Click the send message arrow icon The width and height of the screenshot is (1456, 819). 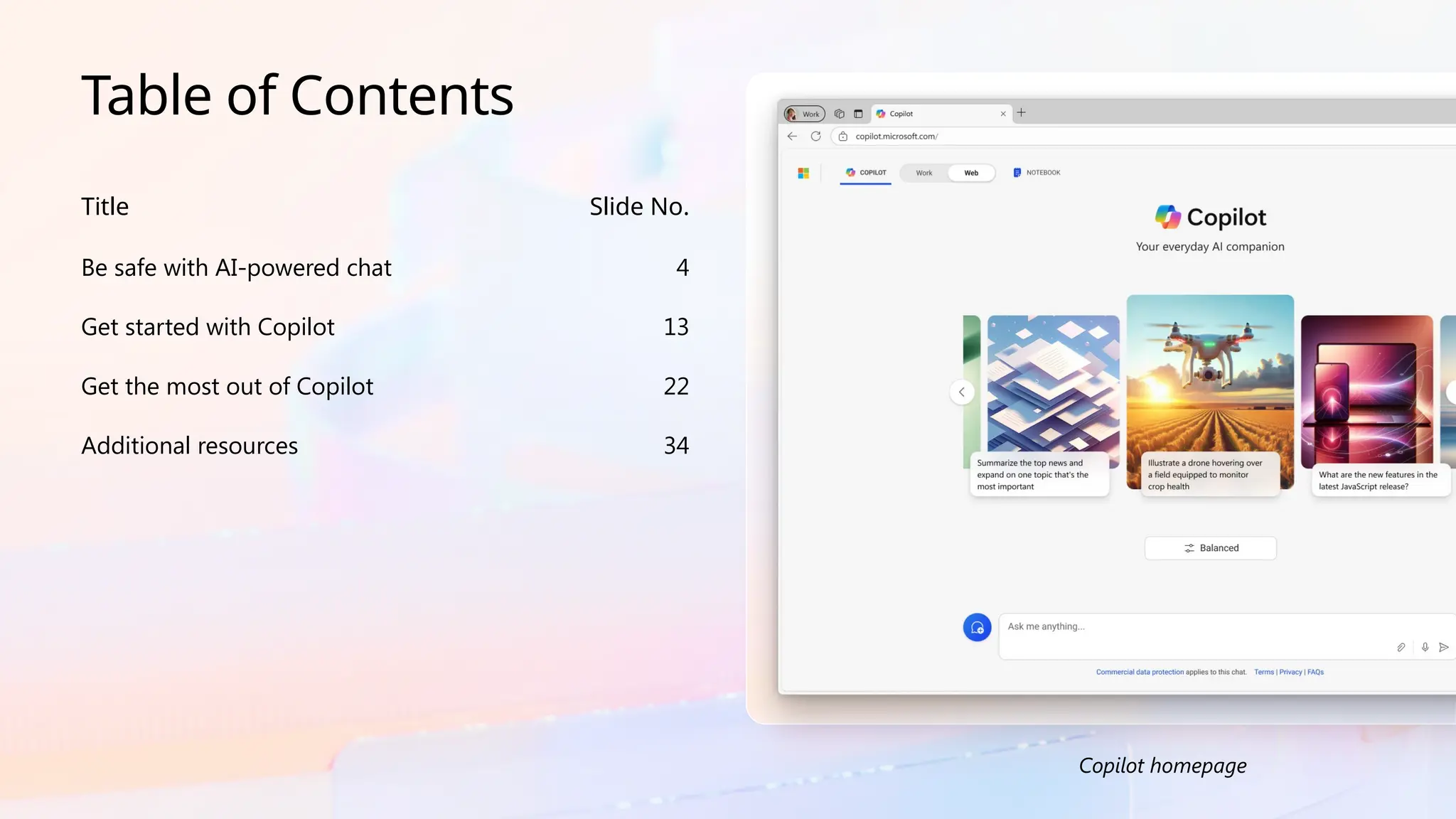1443,647
